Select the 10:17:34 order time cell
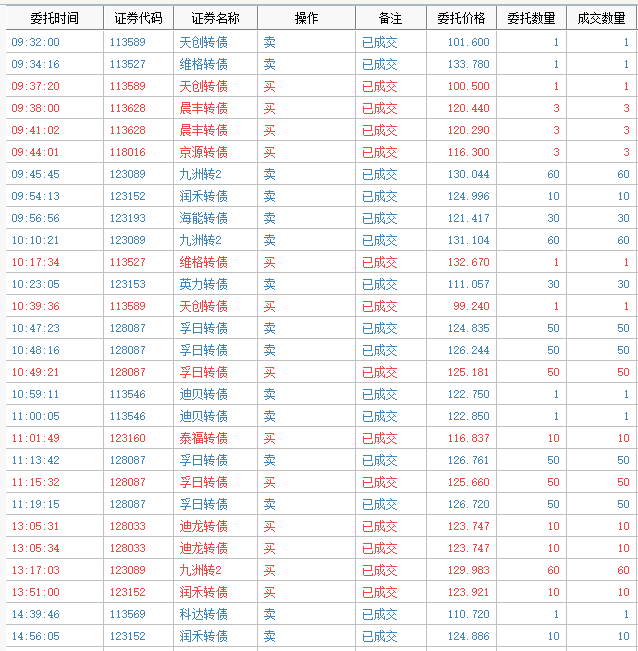The image size is (638, 651). click(x=35, y=262)
